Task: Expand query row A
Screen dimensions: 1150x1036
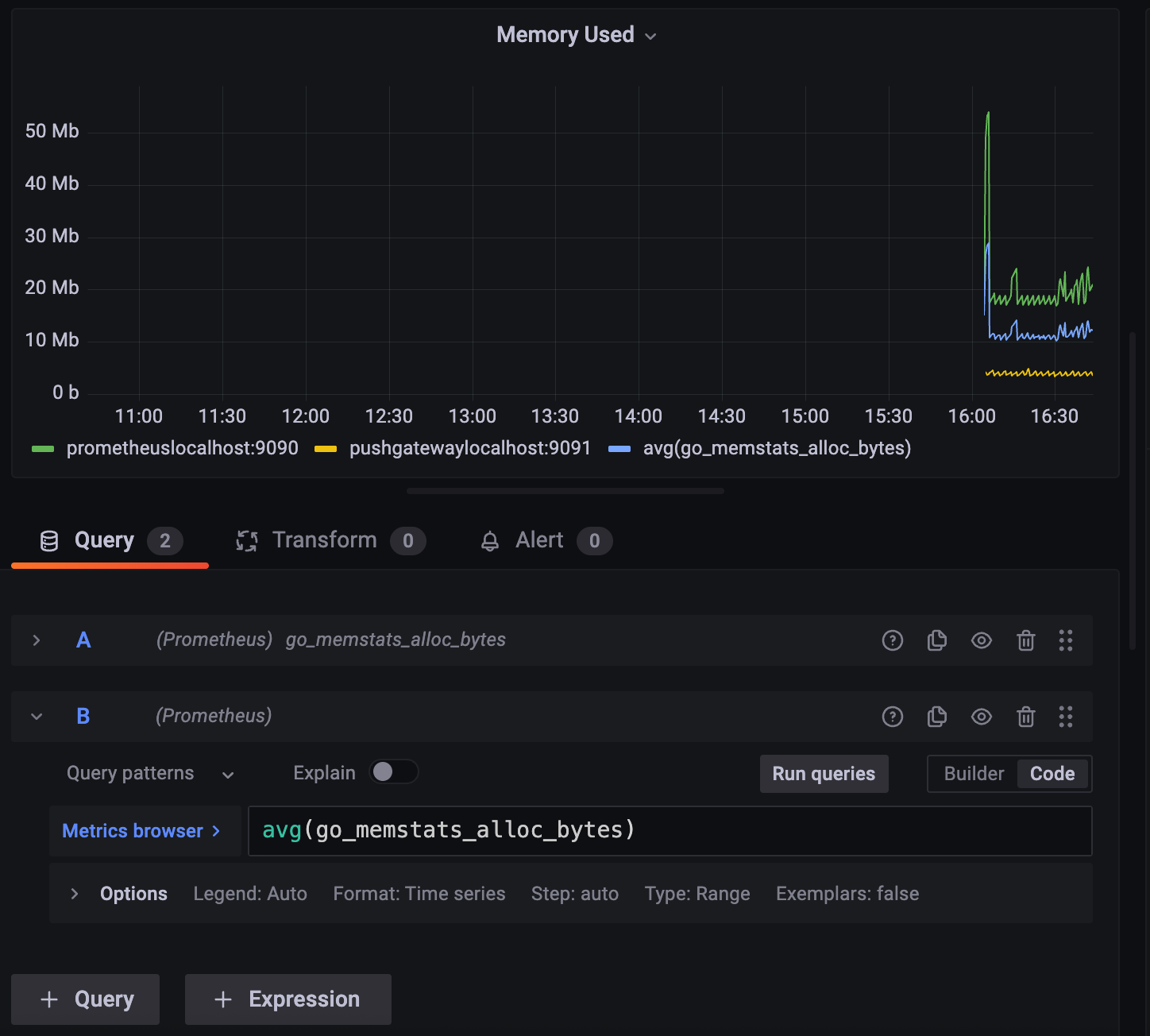Action: pos(37,640)
